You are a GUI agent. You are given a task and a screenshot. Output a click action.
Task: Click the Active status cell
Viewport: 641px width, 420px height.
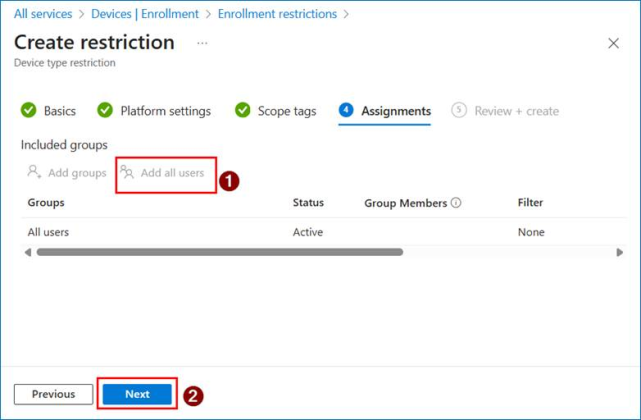click(x=308, y=232)
